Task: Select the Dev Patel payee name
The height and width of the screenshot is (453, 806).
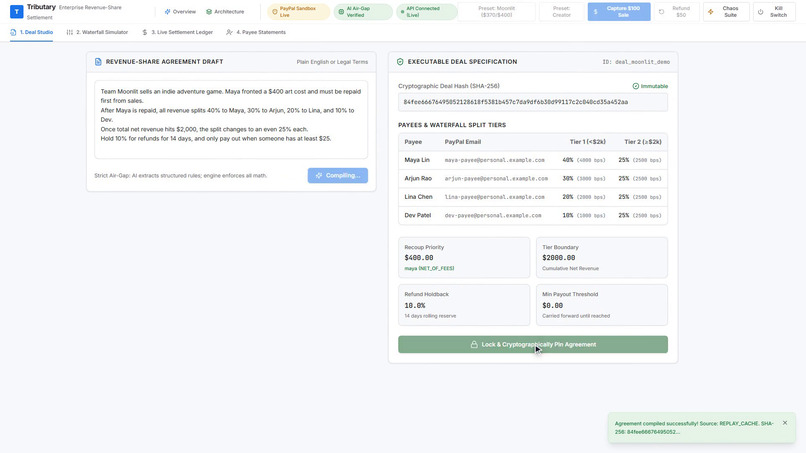Action: [x=417, y=215]
